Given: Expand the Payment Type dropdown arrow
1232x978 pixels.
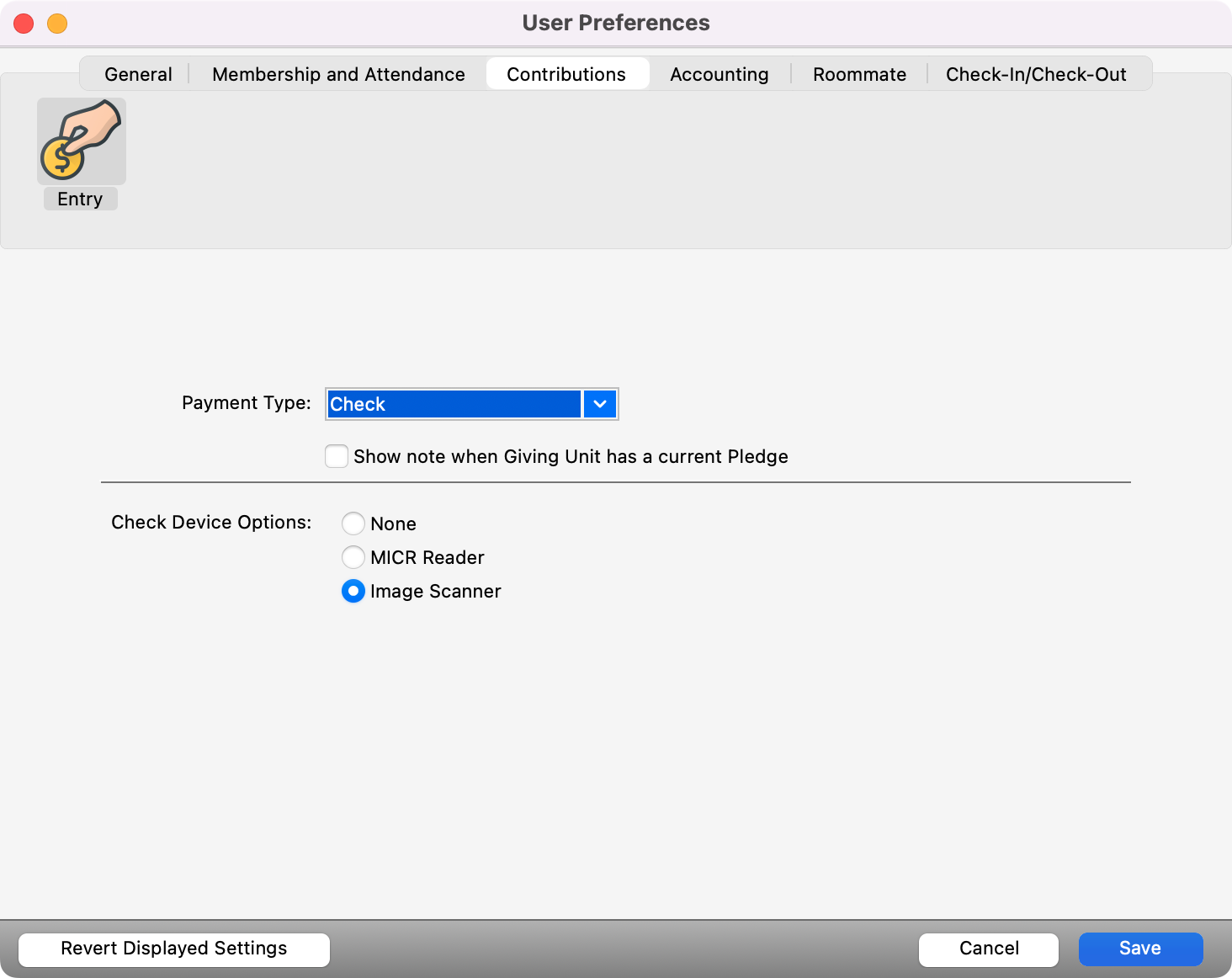Looking at the screenshot, I should 600,404.
